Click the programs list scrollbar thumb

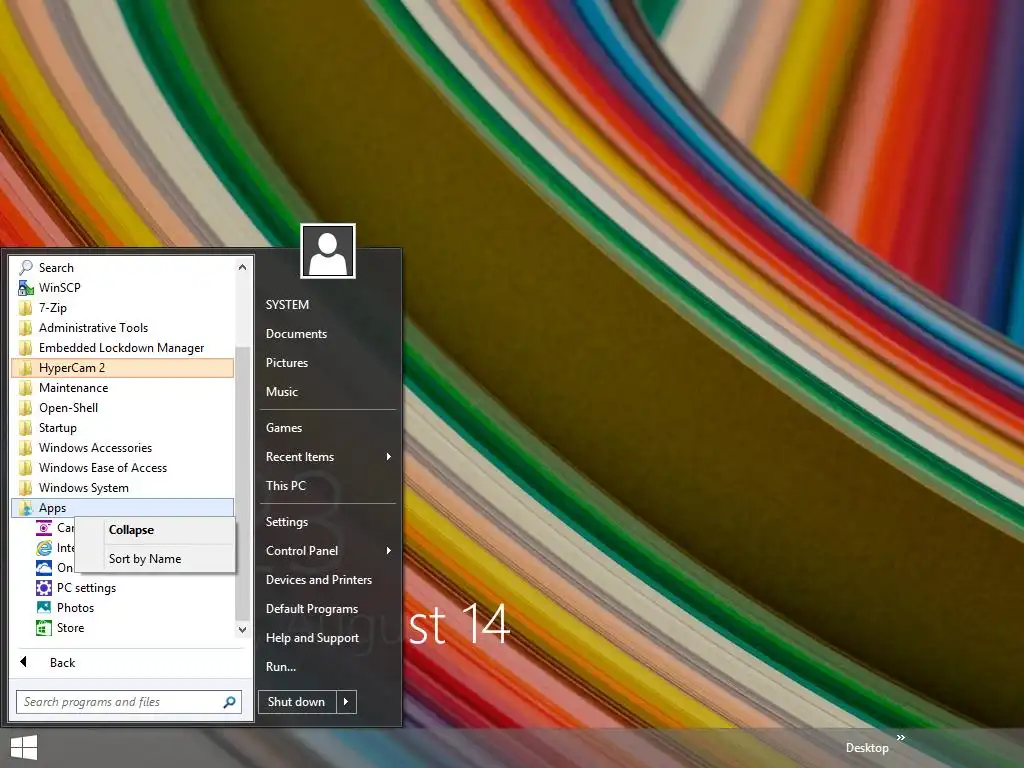pos(242,483)
